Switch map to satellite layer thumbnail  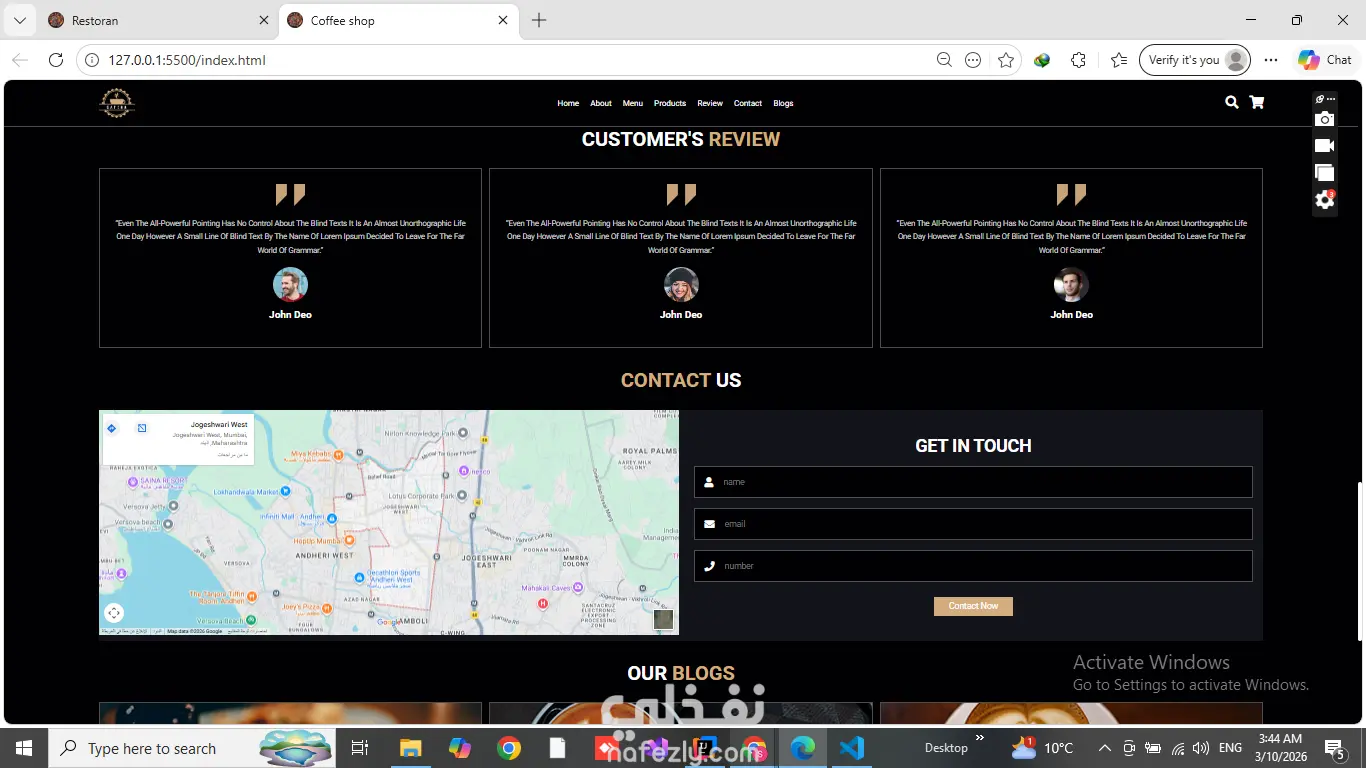pos(663,619)
